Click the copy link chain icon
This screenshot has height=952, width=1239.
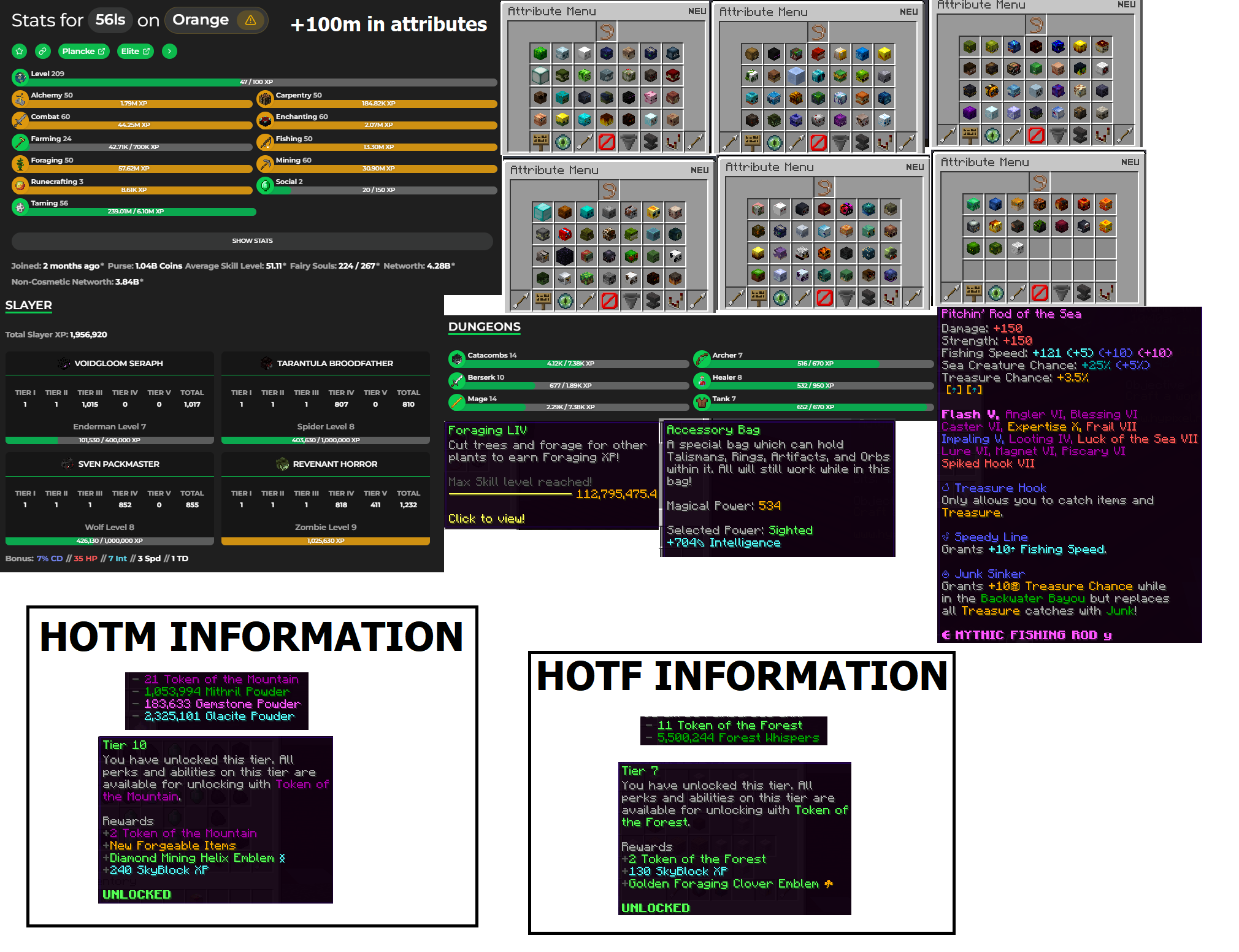click(42, 52)
